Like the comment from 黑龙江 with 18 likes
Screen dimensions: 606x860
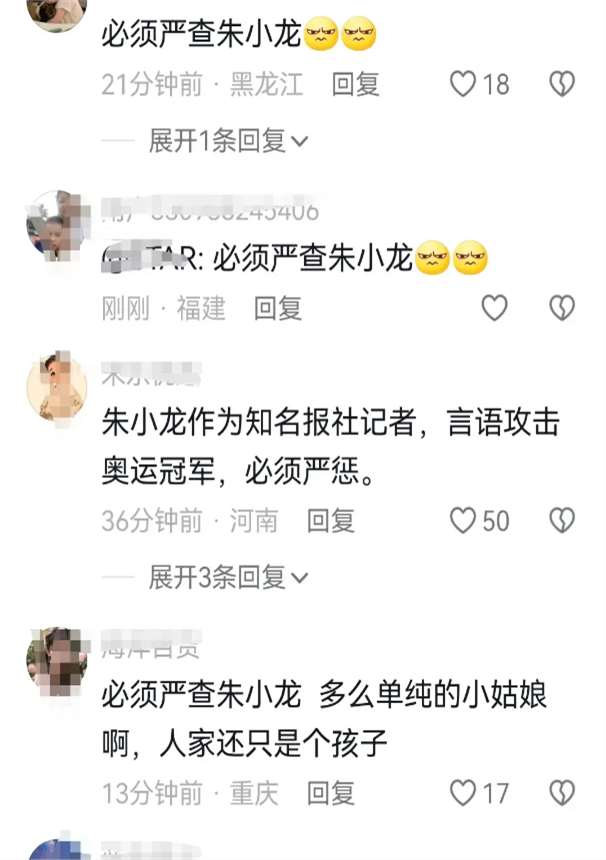(x=463, y=84)
